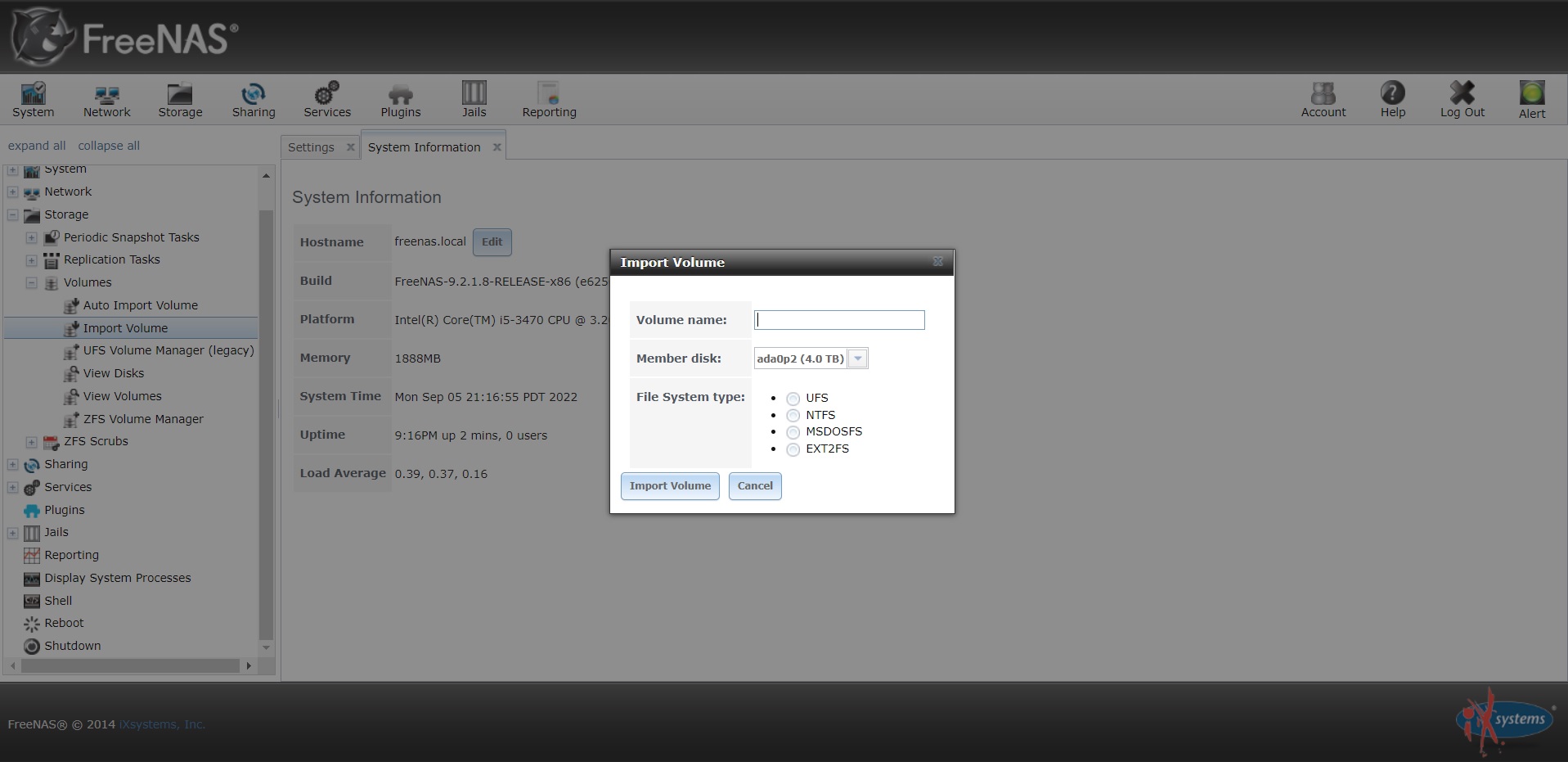The height and width of the screenshot is (762, 1568).
Task: Select the EXT2FS radio button
Action: [793, 449]
